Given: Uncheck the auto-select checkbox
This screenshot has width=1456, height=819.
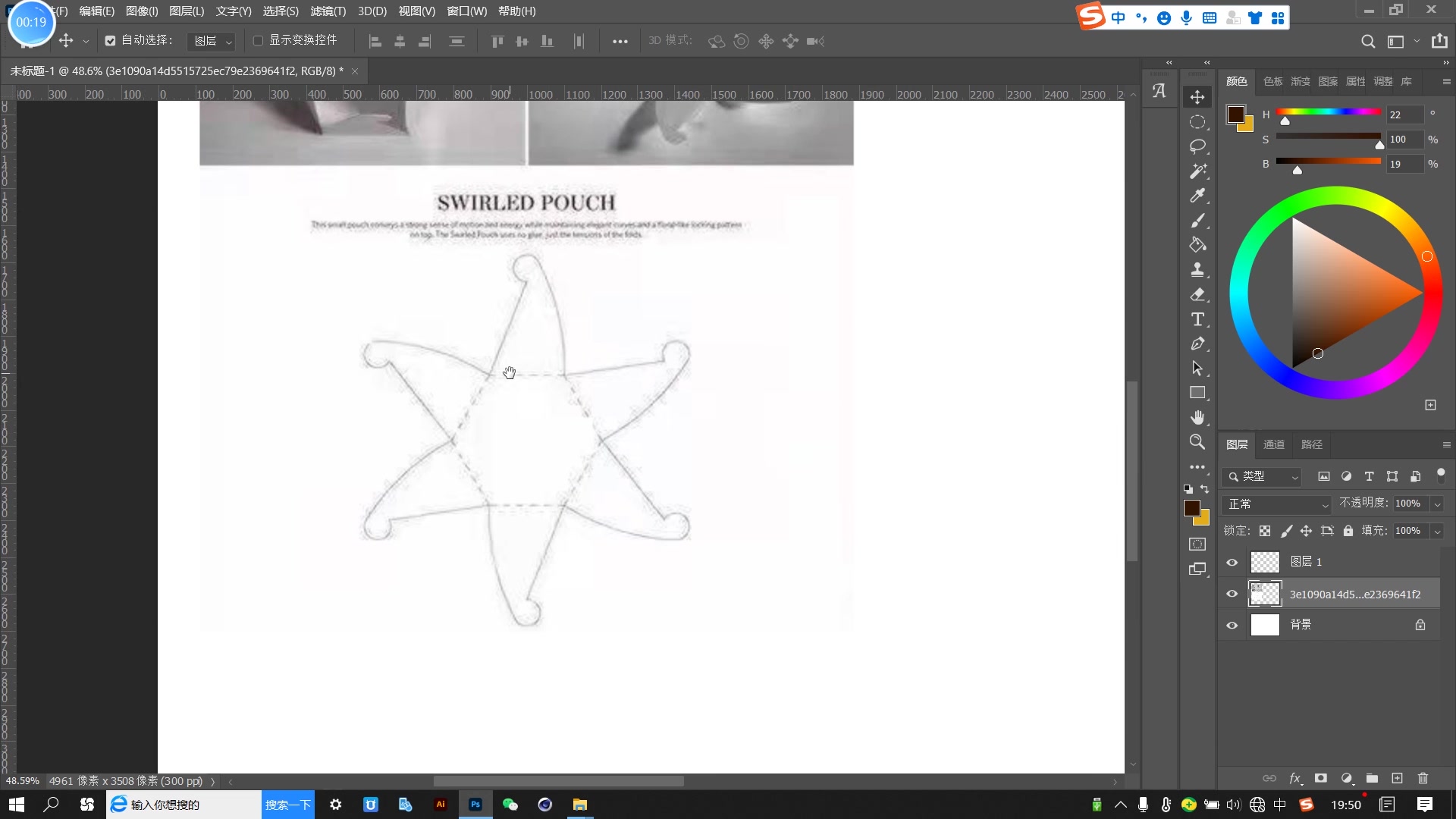Looking at the screenshot, I should (x=110, y=41).
